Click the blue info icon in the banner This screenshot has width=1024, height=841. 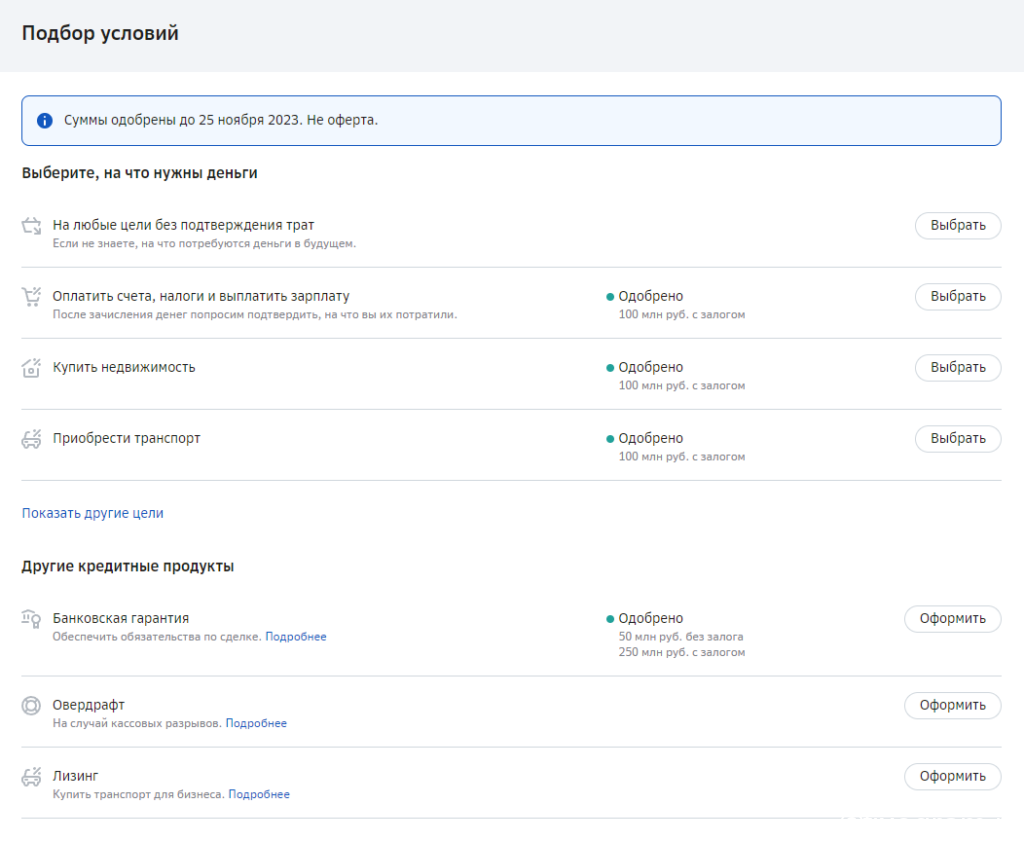[x=44, y=120]
